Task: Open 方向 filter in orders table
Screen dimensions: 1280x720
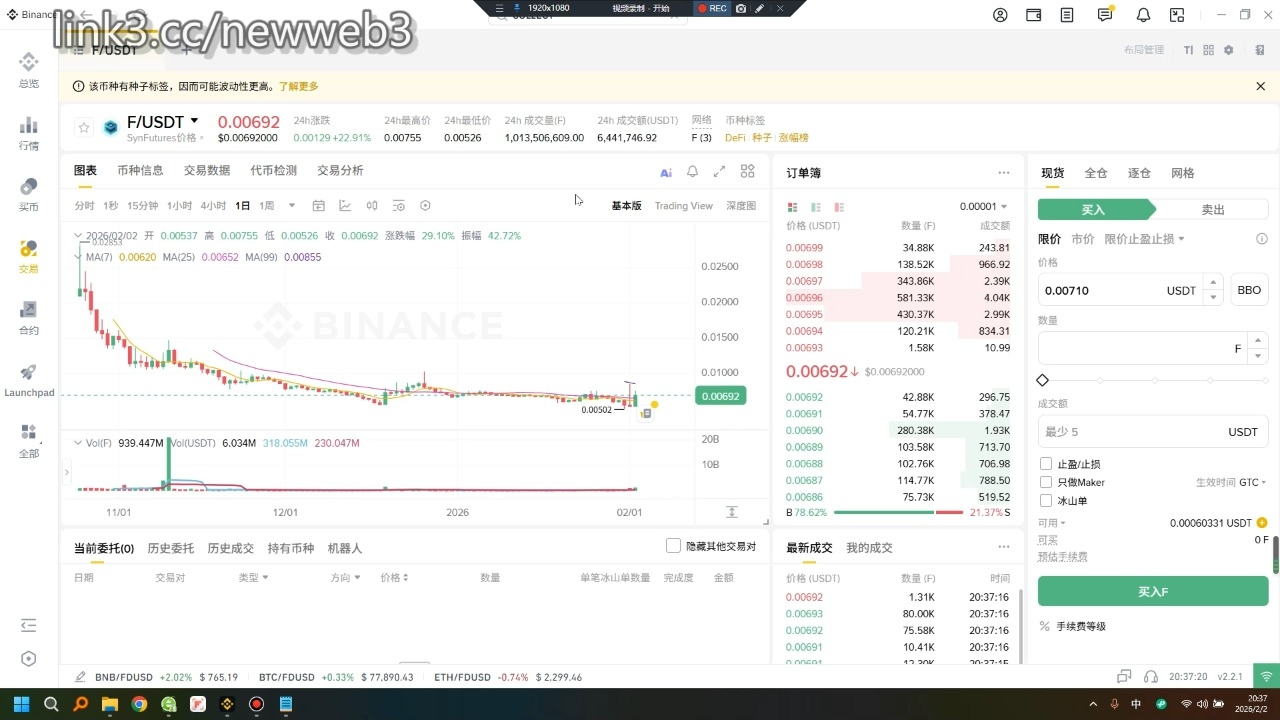Action: (345, 577)
